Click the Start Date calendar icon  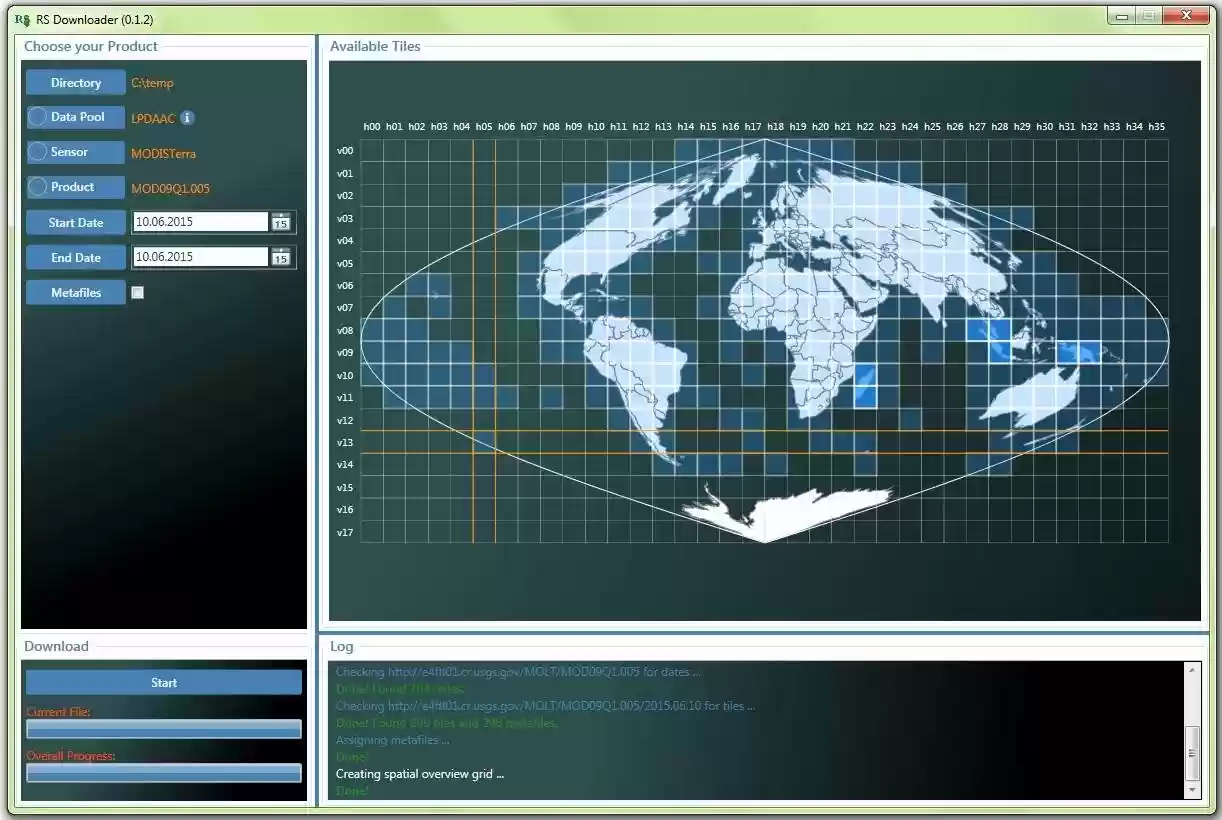(281, 222)
